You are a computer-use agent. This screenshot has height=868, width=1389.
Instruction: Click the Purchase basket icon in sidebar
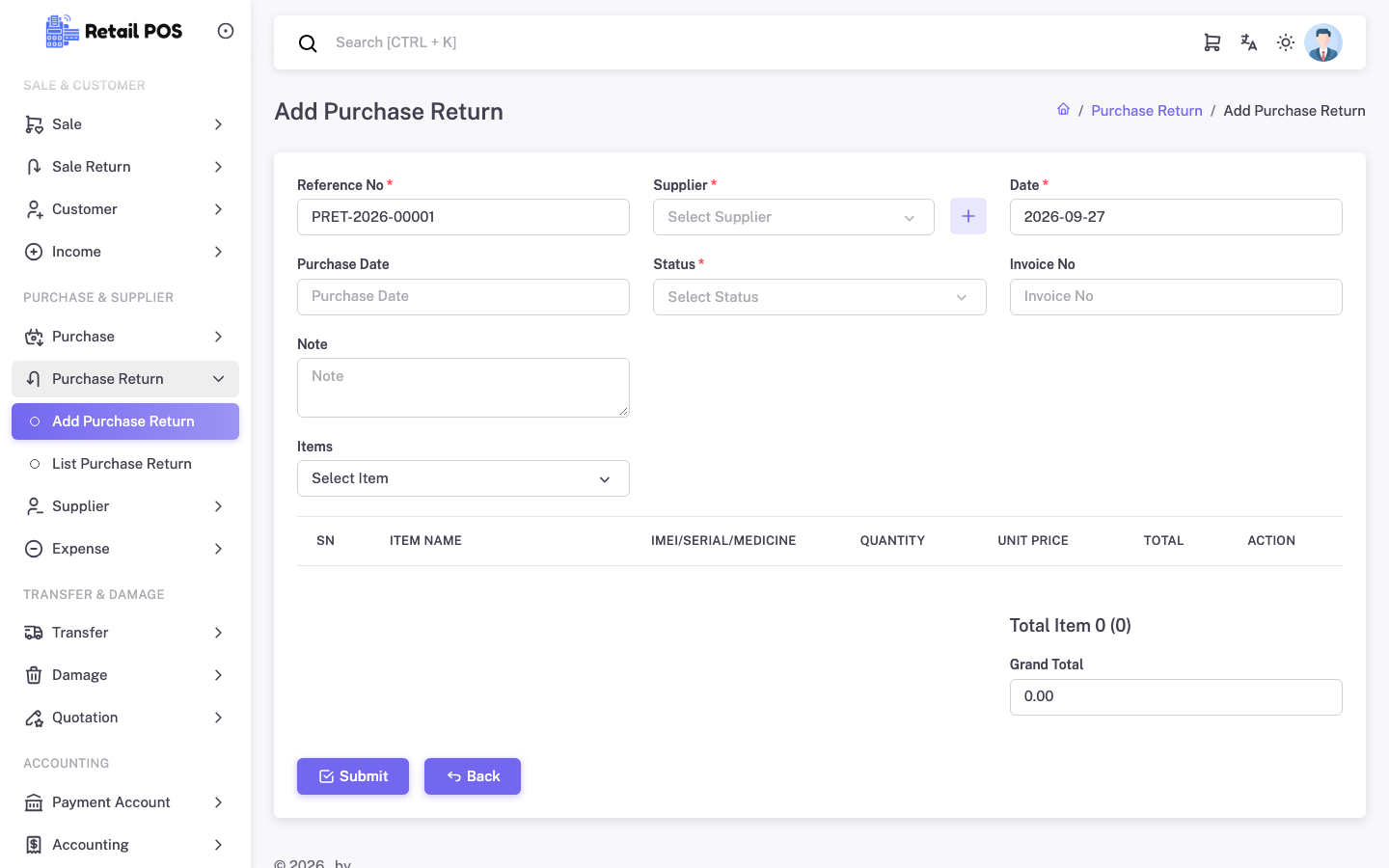(34, 337)
